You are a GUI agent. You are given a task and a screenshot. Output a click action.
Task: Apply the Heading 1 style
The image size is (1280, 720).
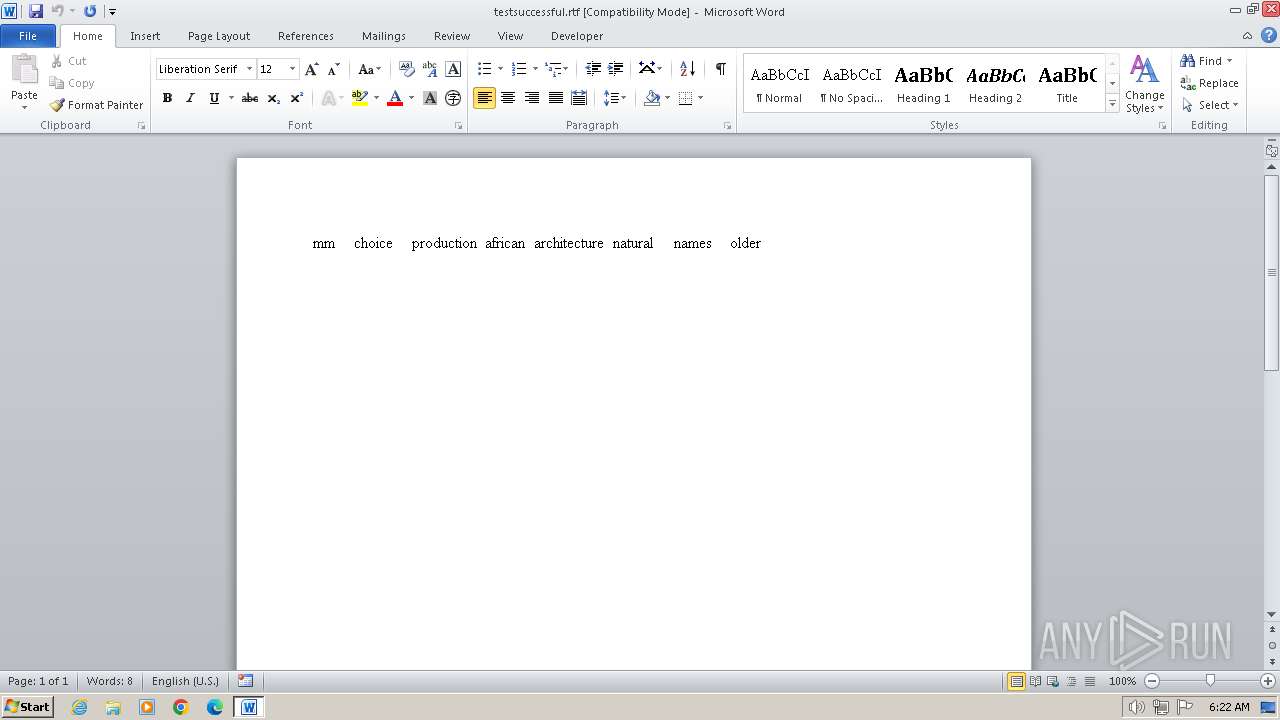pos(923,83)
